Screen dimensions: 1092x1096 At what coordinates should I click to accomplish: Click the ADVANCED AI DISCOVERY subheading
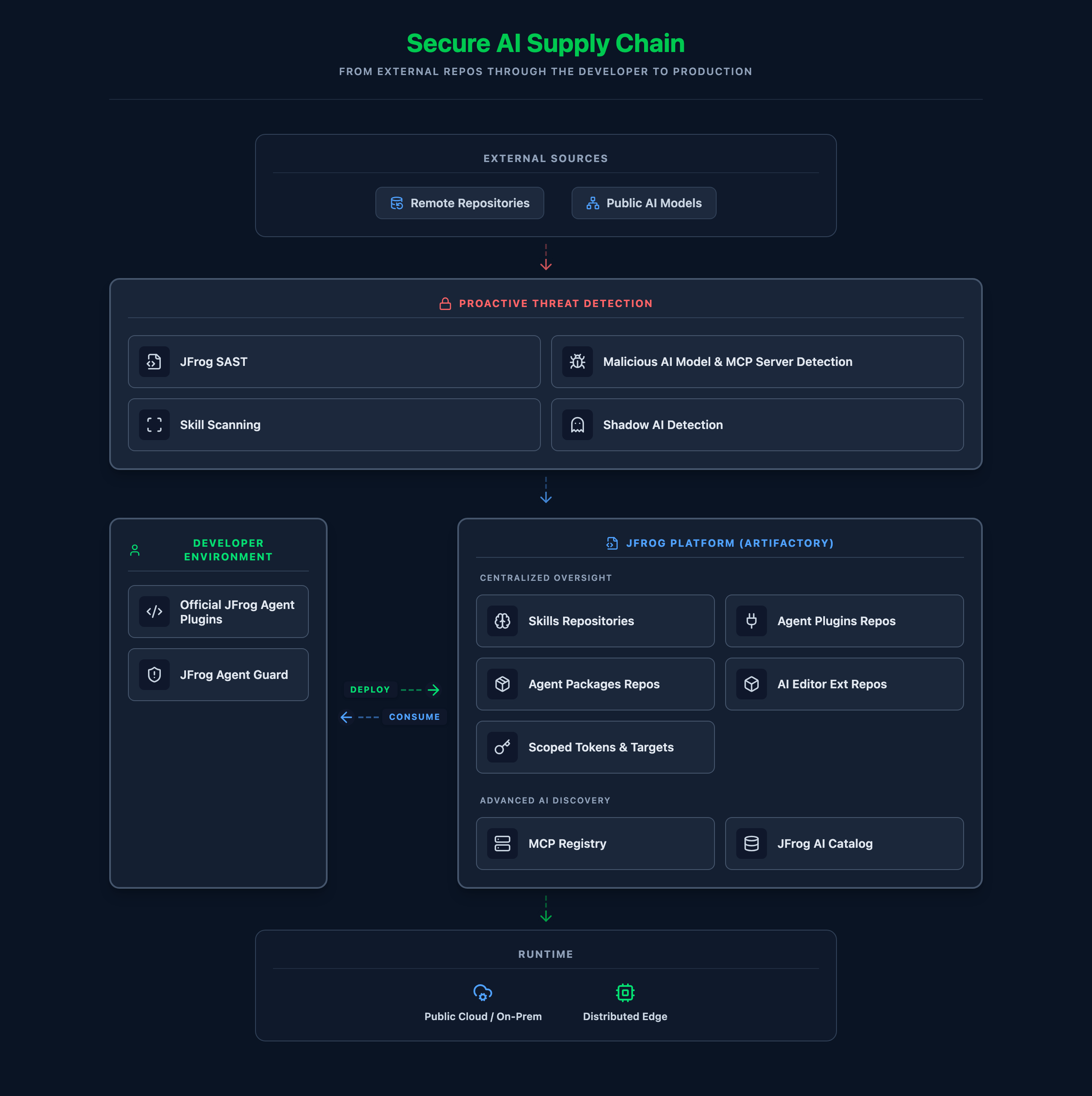[x=546, y=800]
